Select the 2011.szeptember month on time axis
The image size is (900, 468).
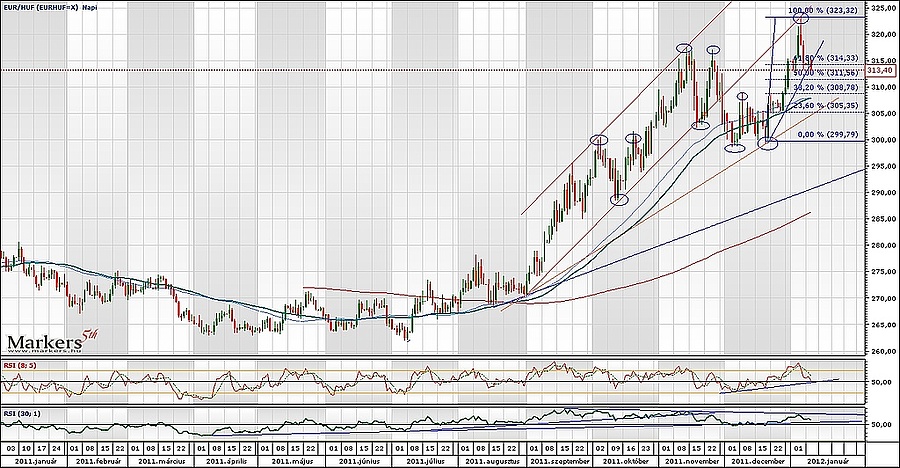559,461
